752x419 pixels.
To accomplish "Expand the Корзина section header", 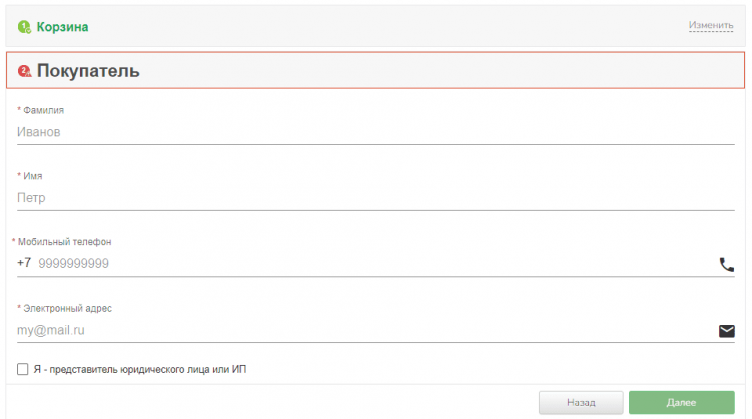I will (62, 27).
